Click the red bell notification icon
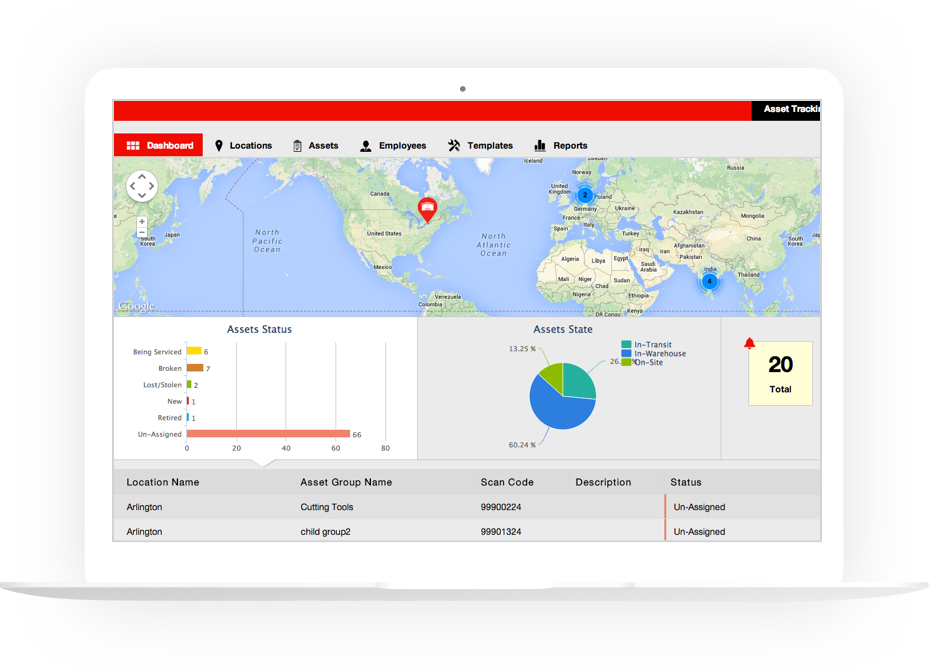The image size is (929, 672). [750, 343]
